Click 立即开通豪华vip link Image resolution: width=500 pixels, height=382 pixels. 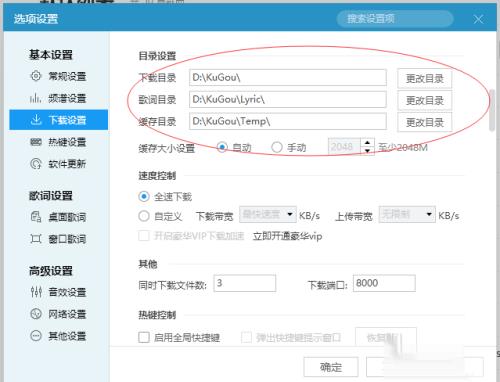pyautogui.click(x=287, y=236)
